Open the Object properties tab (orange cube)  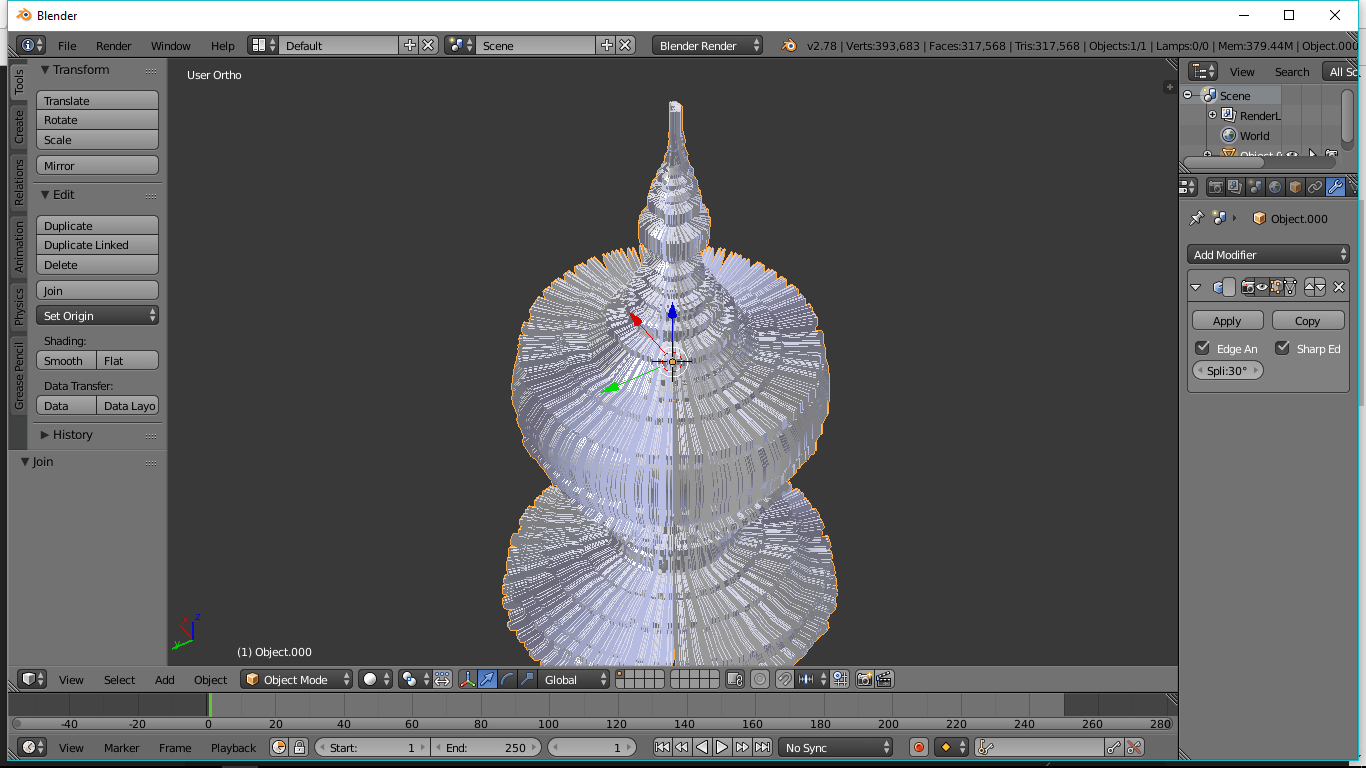tap(1295, 187)
